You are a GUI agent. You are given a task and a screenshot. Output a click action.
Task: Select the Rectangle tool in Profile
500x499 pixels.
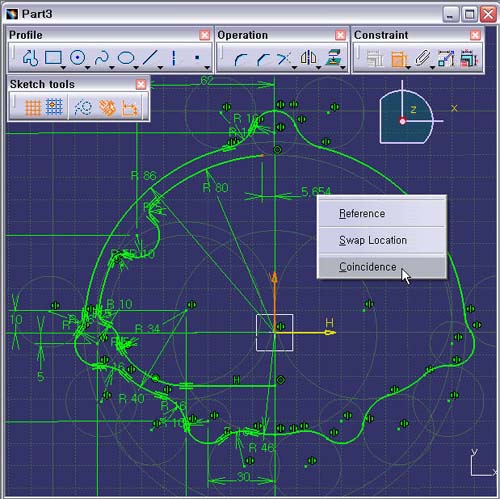click(x=53, y=58)
